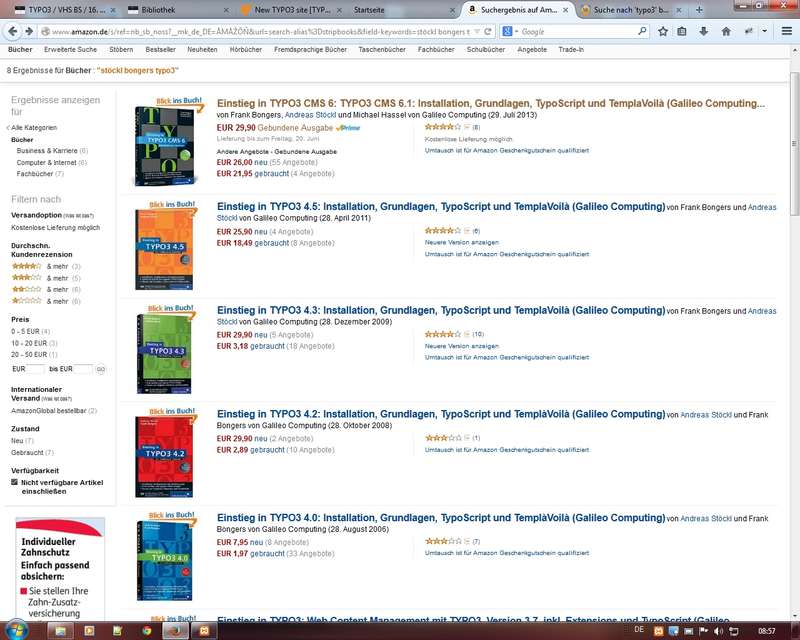Close the Suchergebnis auf Amazon tab
This screenshot has height=640, width=800.
565,10
